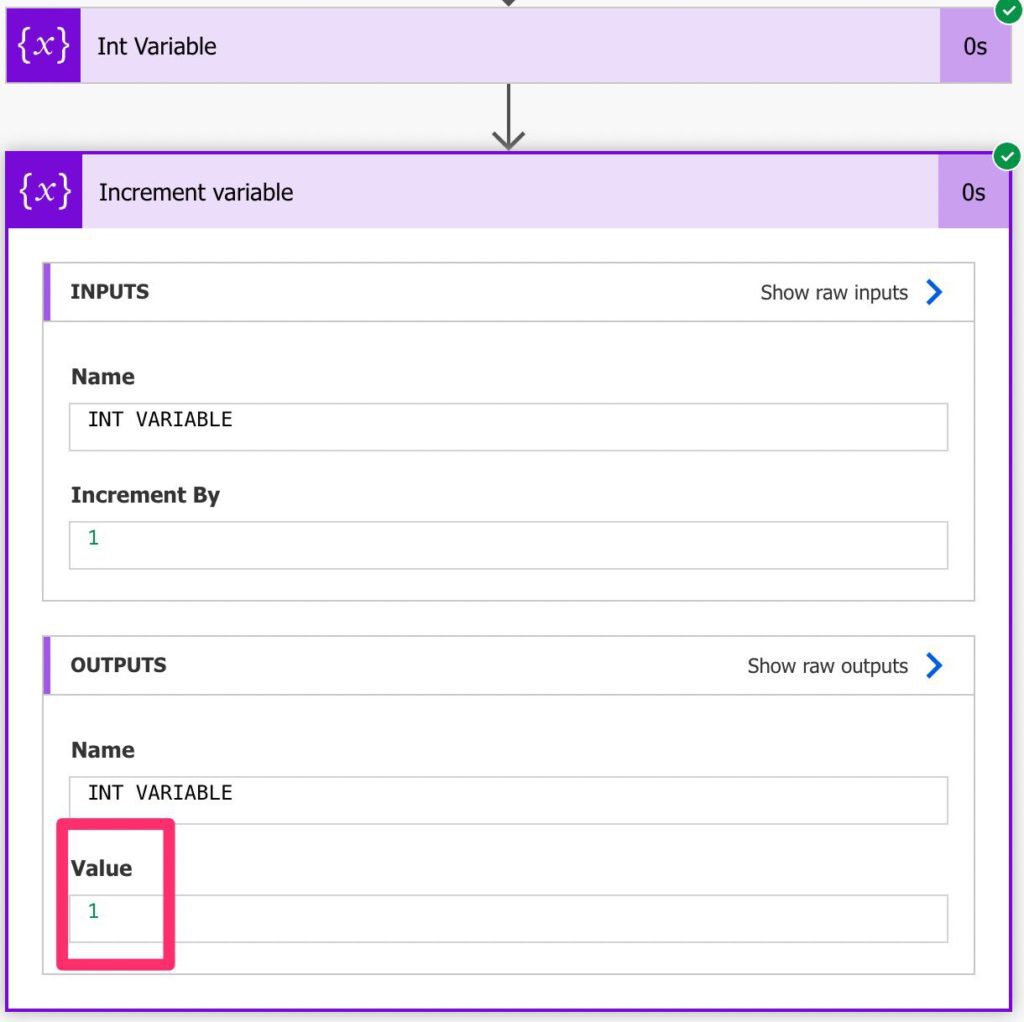Viewport: 1024px width, 1022px height.
Task: Click the blue chevron next to Show raw inputs
Action: (x=934, y=292)
